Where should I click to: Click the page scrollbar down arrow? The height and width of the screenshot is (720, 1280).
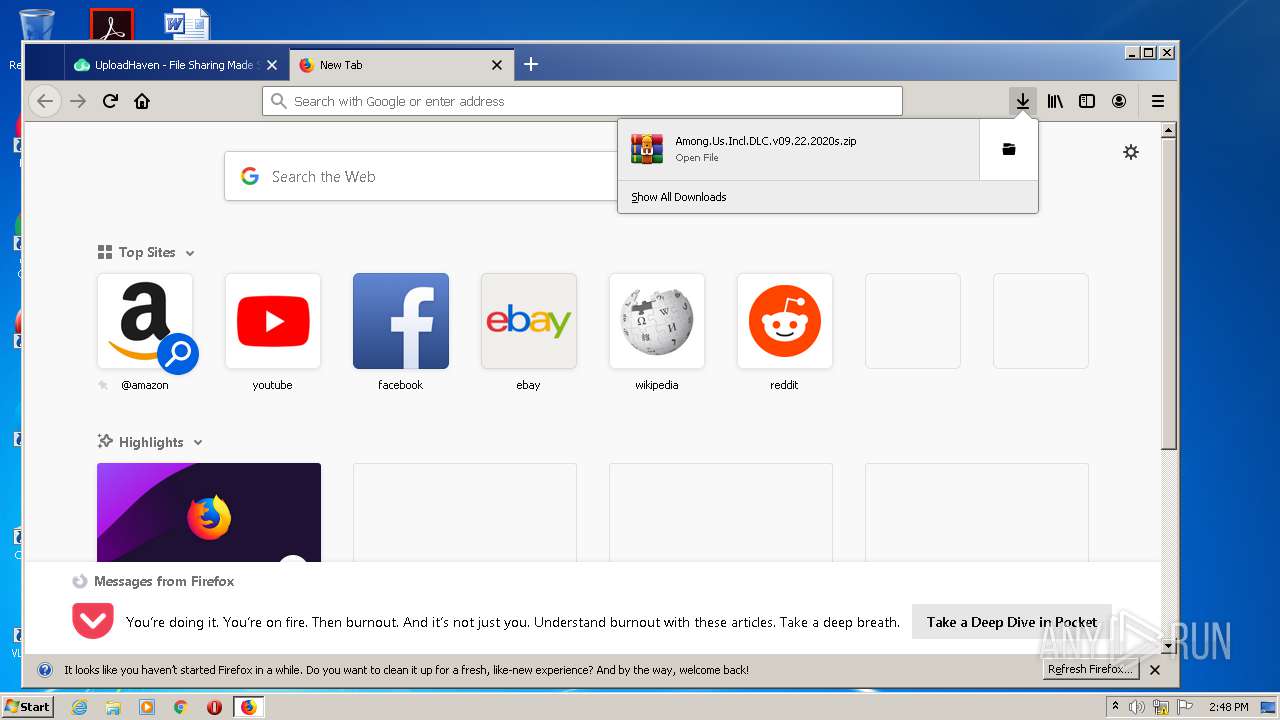[x=1169, y=647]
